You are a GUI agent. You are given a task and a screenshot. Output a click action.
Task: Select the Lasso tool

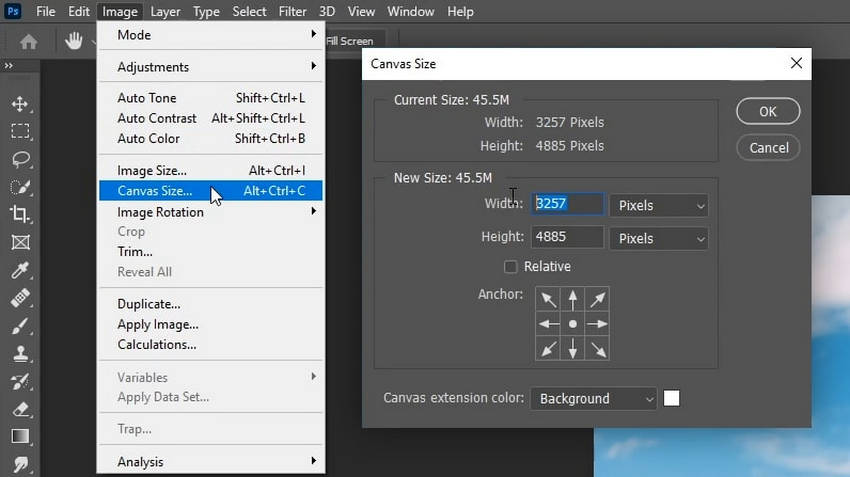(21, 159)
